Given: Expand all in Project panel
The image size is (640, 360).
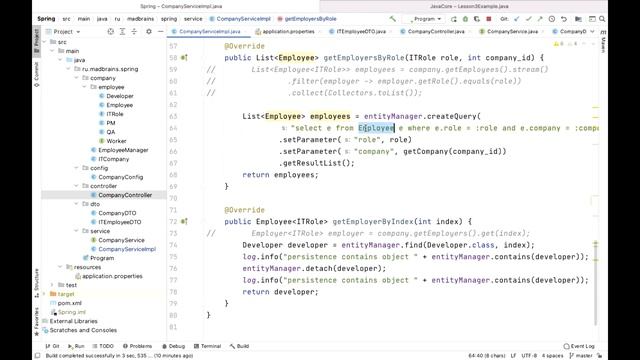Looking at the screenshot, I should point(122,31).
